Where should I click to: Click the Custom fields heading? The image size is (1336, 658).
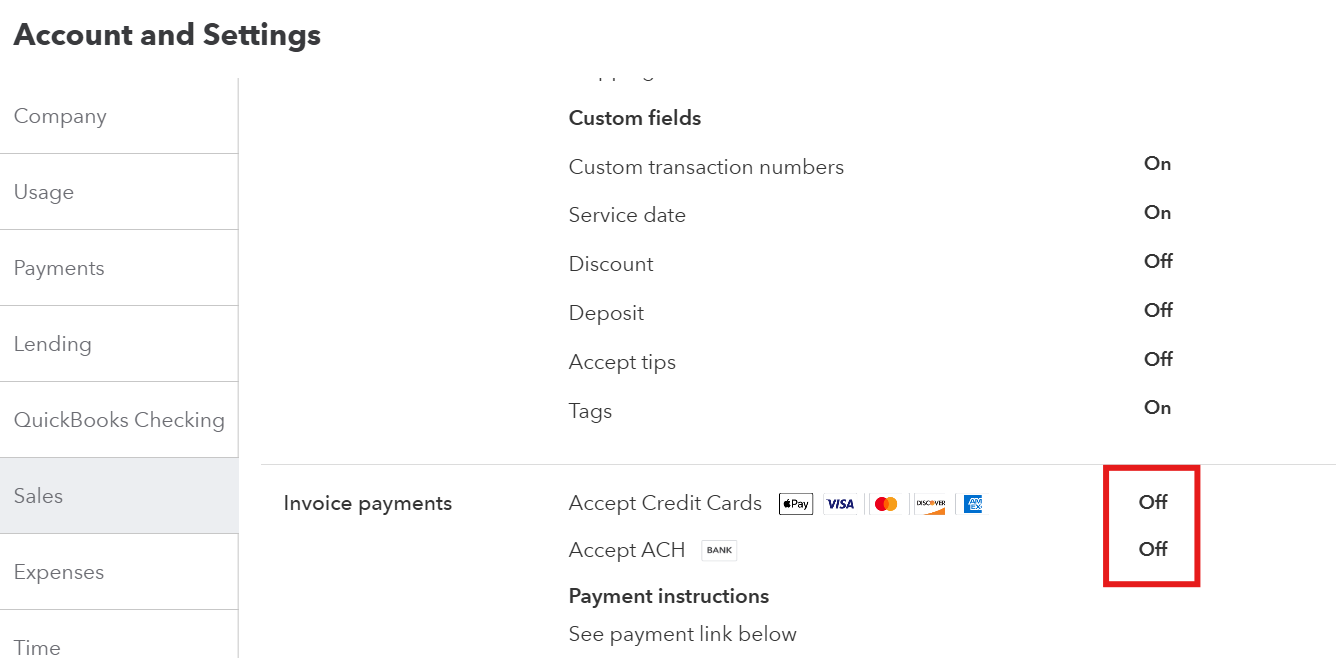point(634,118)
